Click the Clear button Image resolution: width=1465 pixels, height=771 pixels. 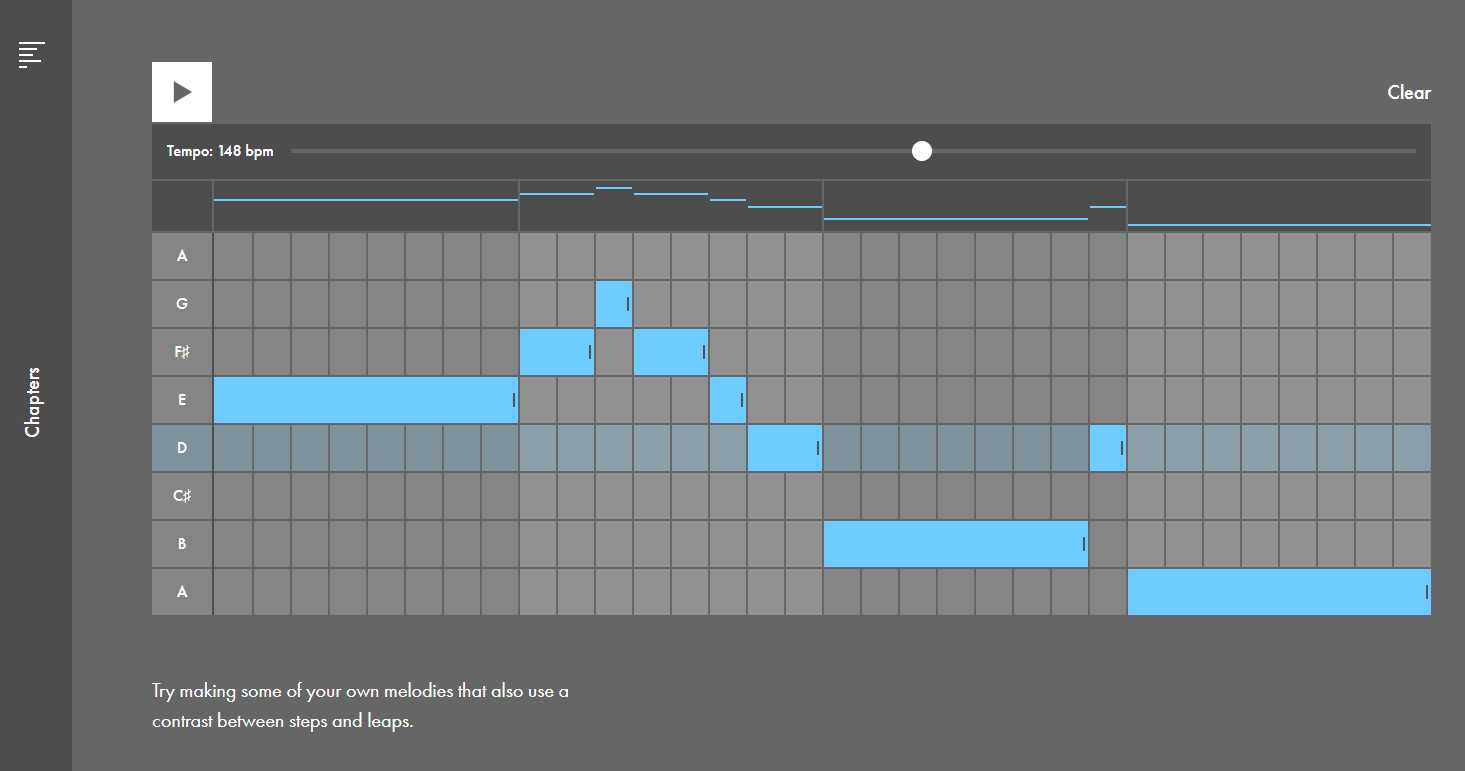(x=1408, y=93)
